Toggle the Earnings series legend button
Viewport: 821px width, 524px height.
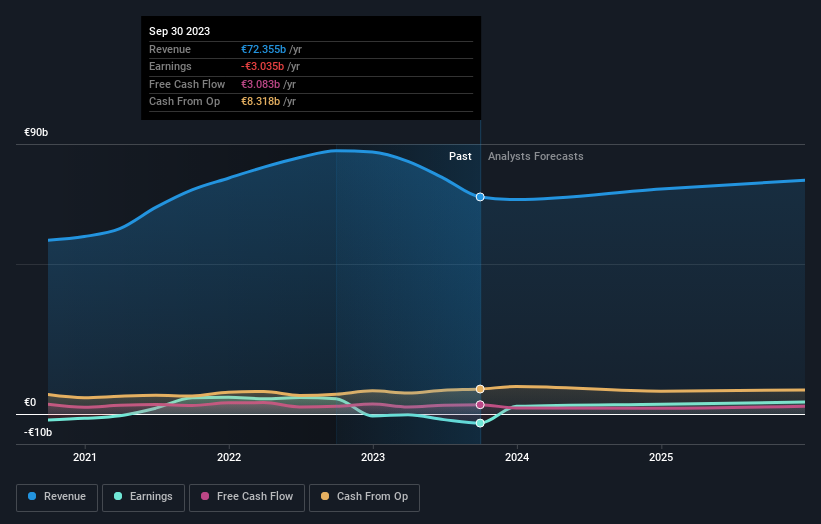click(x=143, y=497)
